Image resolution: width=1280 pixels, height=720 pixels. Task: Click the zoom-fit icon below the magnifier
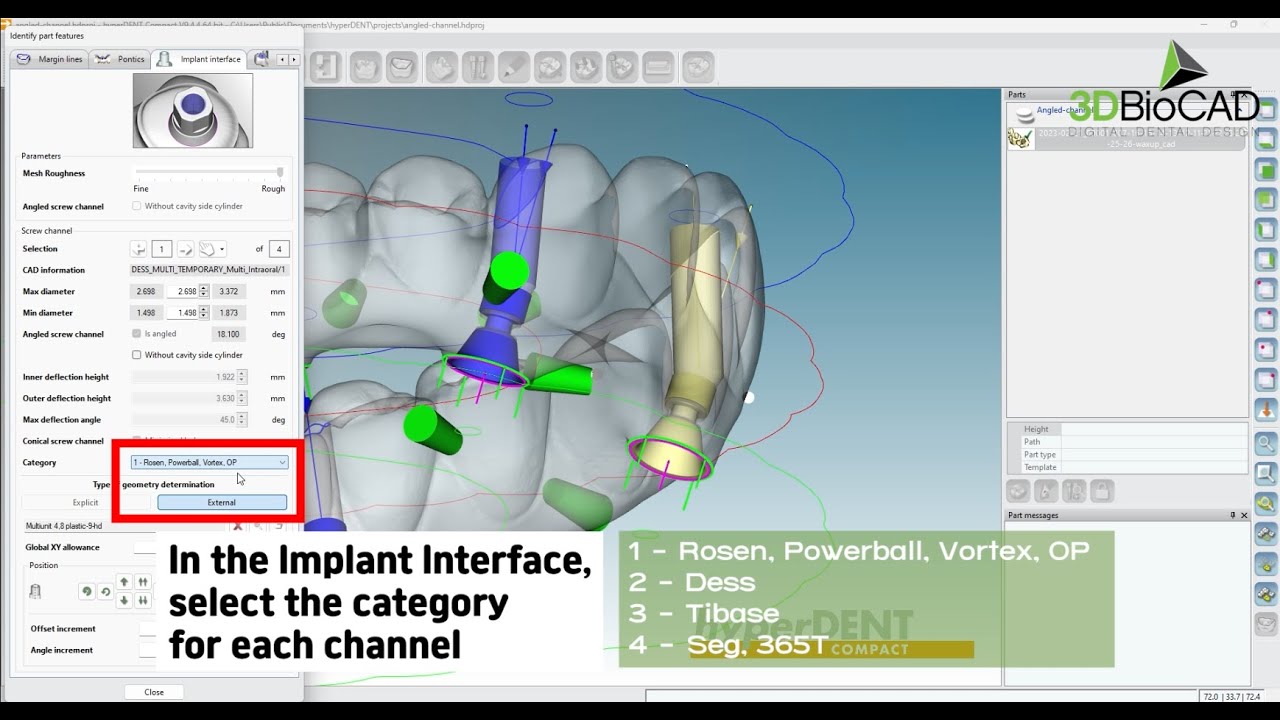coord(1267,473)
